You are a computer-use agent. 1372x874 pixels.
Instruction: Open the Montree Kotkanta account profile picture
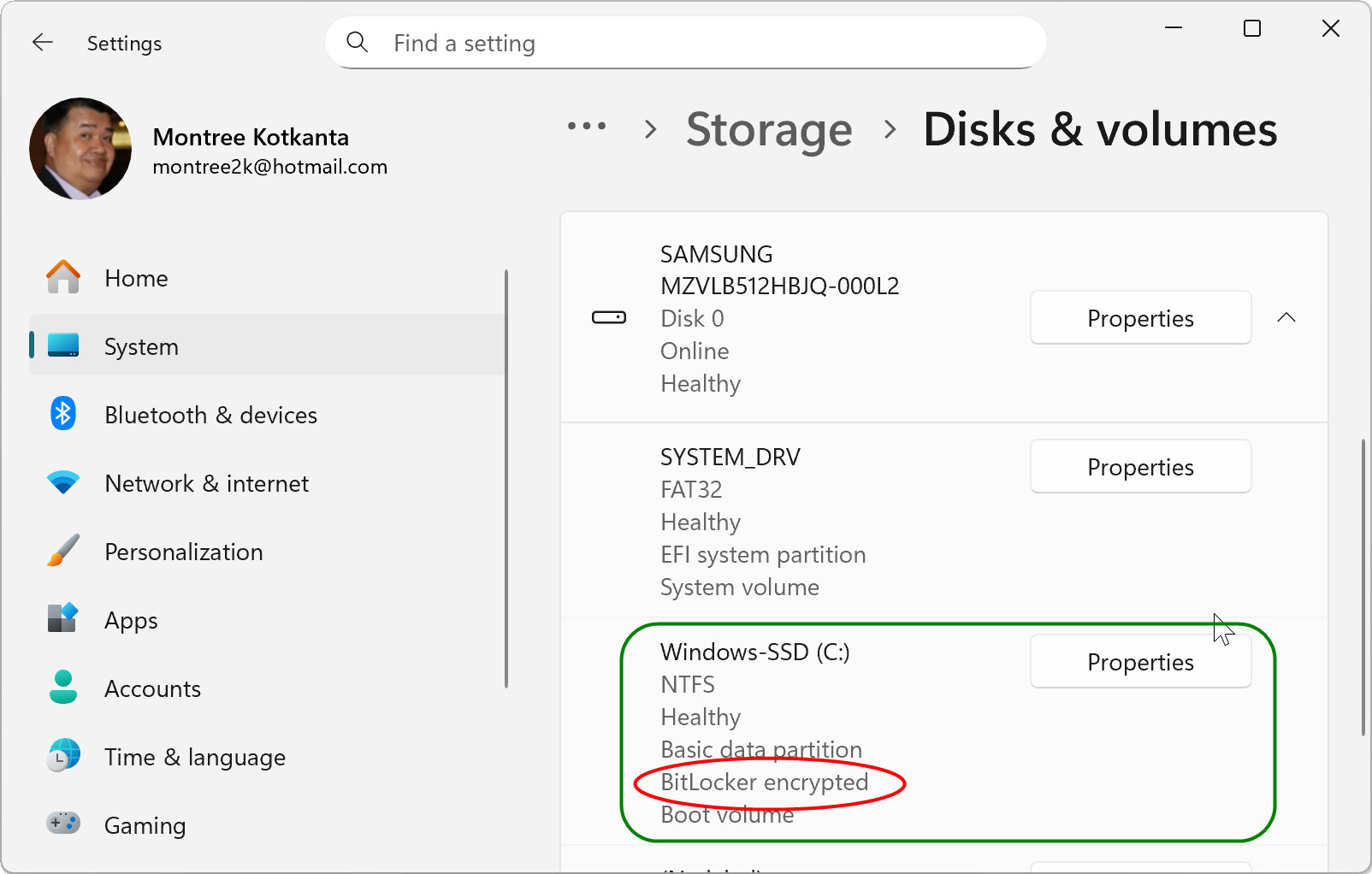(x=80, y=149)
